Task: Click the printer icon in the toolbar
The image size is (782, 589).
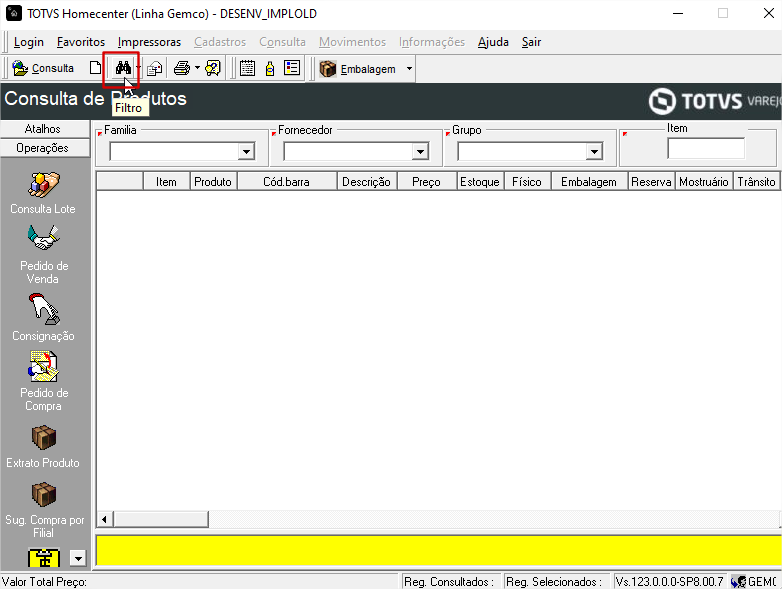Action: (x=181, y=68)
